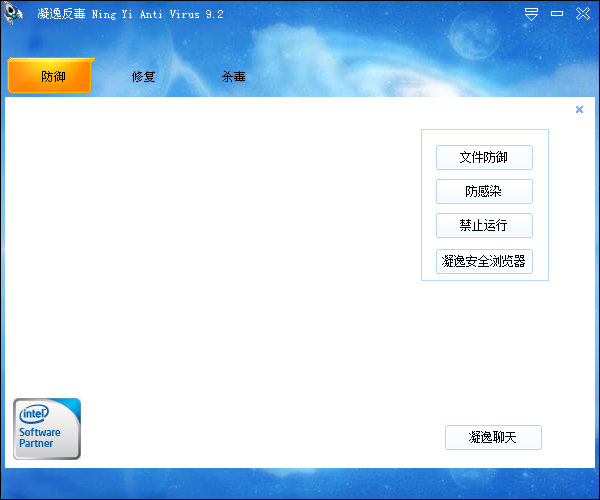Viewport: 600px width, 500px height.
Task: Open the title bar dropdown menu icon
Action: (531, 14)
